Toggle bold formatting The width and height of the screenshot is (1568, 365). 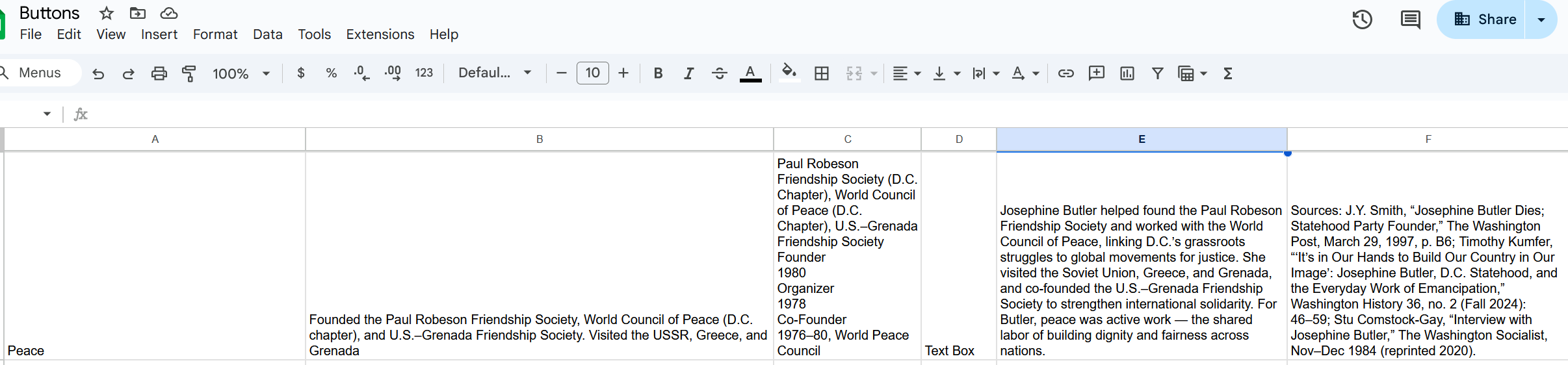click(x=658, y=73)
